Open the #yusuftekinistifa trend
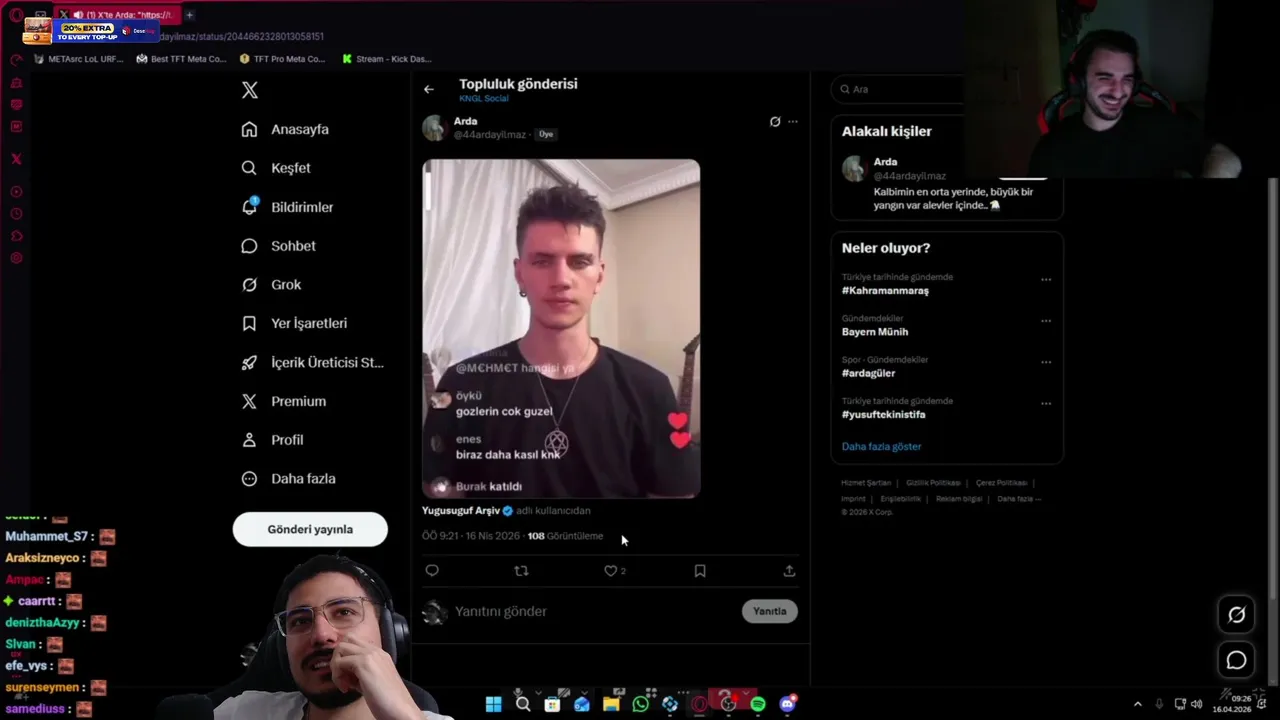The width and height of the screenshot is (1280, 720). 883,414
